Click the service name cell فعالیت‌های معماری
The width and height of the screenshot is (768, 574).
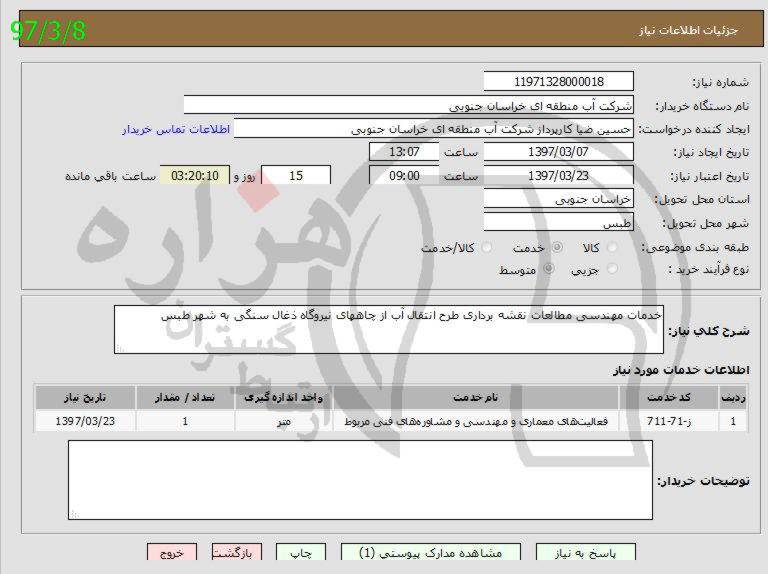[x=476, y=421]
